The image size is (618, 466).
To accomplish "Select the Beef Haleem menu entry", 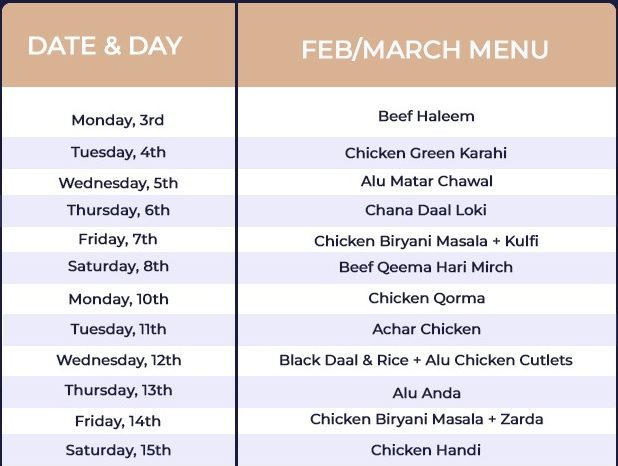I will (426, 116).
